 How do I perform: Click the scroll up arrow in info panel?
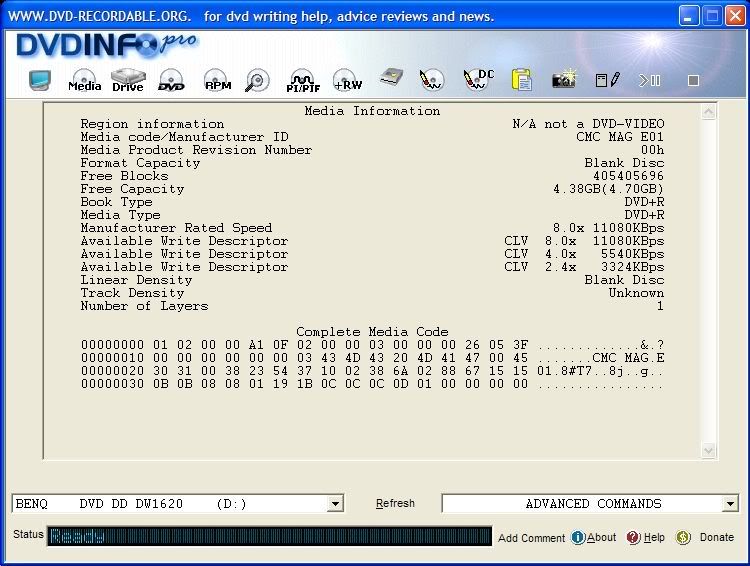click(708, 112)
